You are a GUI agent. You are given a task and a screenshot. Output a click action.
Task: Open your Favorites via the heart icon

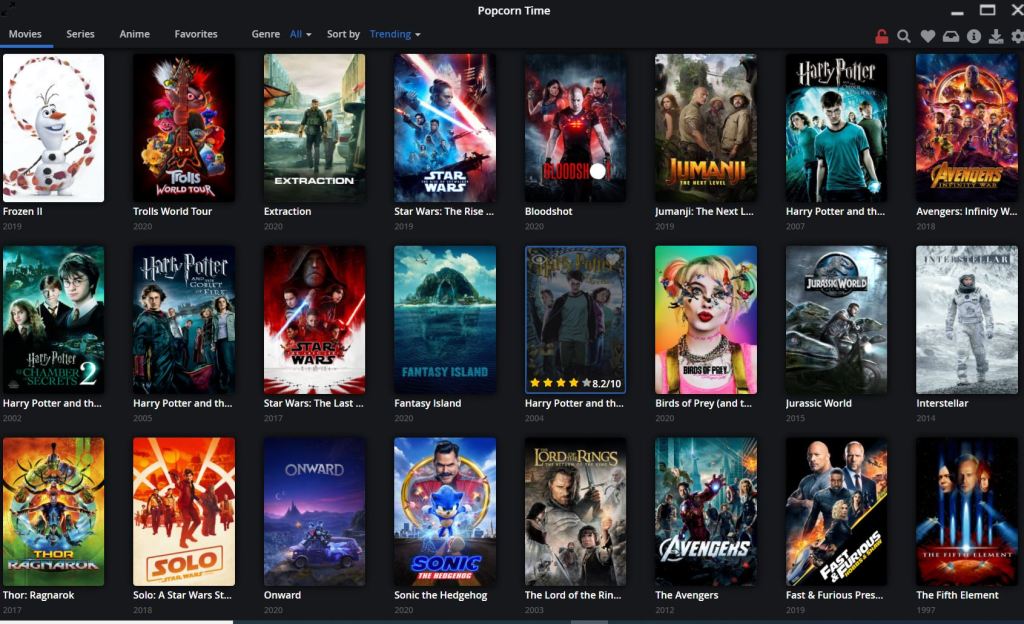pos(927,36)
